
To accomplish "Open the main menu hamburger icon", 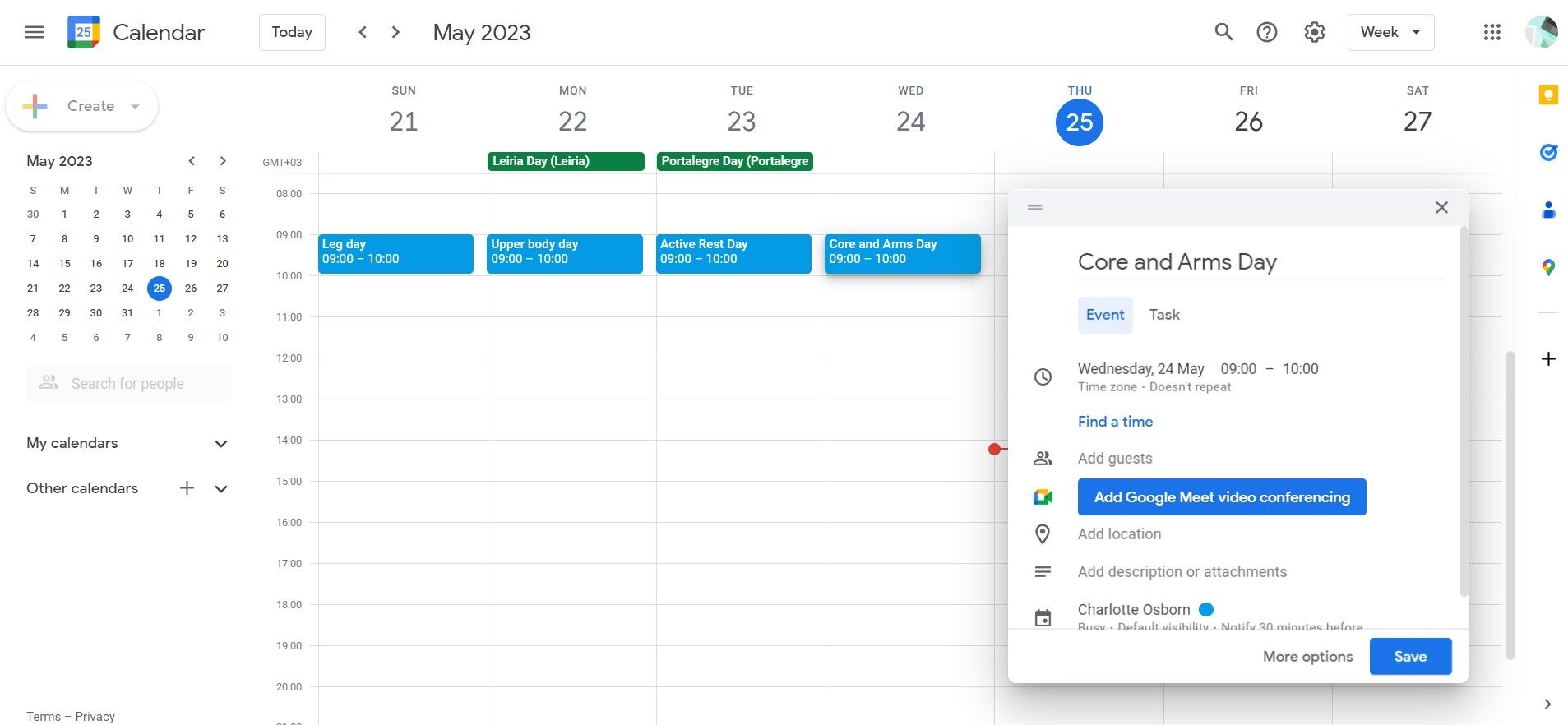I will click(x=35, y=32).
